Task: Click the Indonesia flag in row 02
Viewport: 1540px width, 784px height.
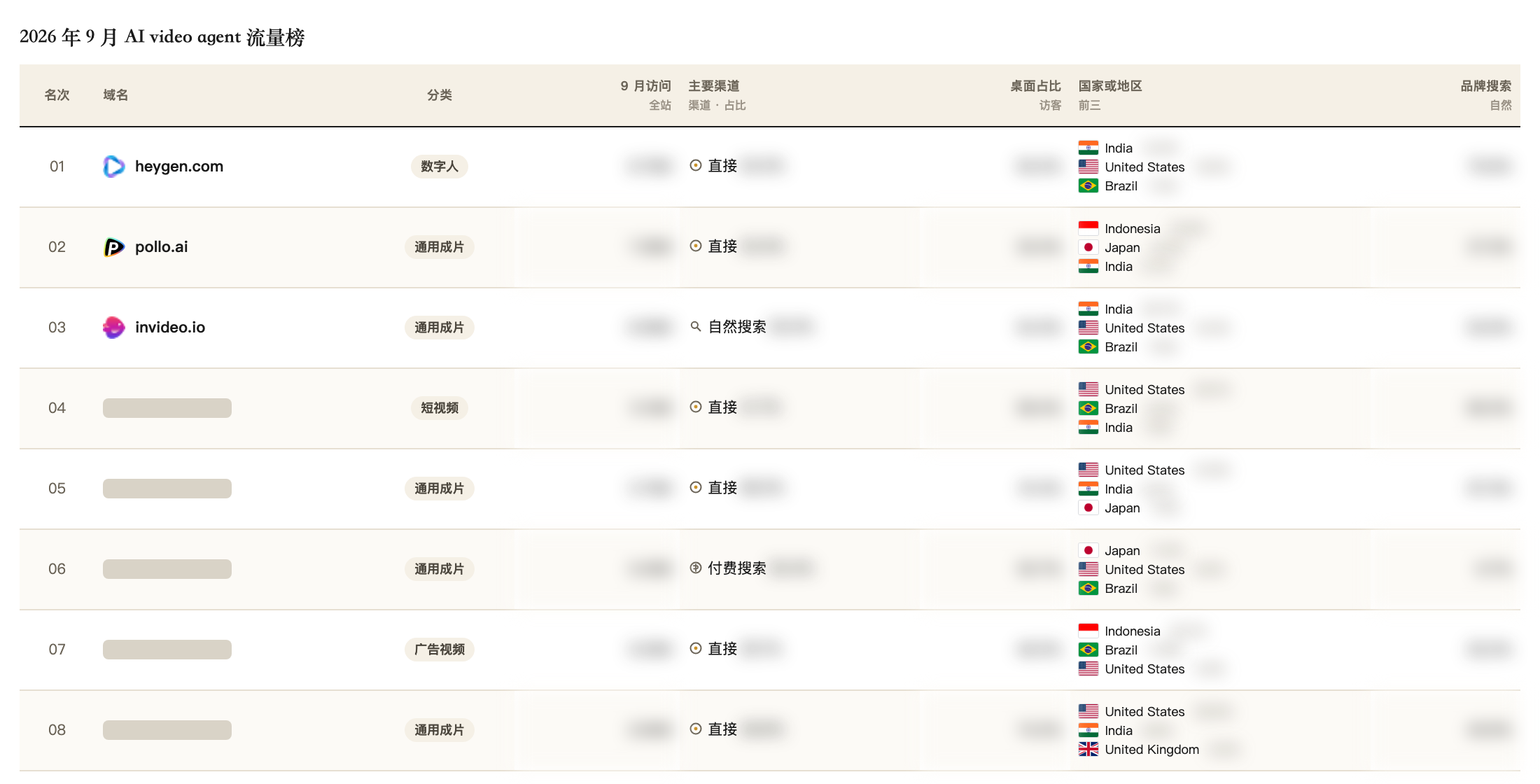Action: coord(1088,228)
